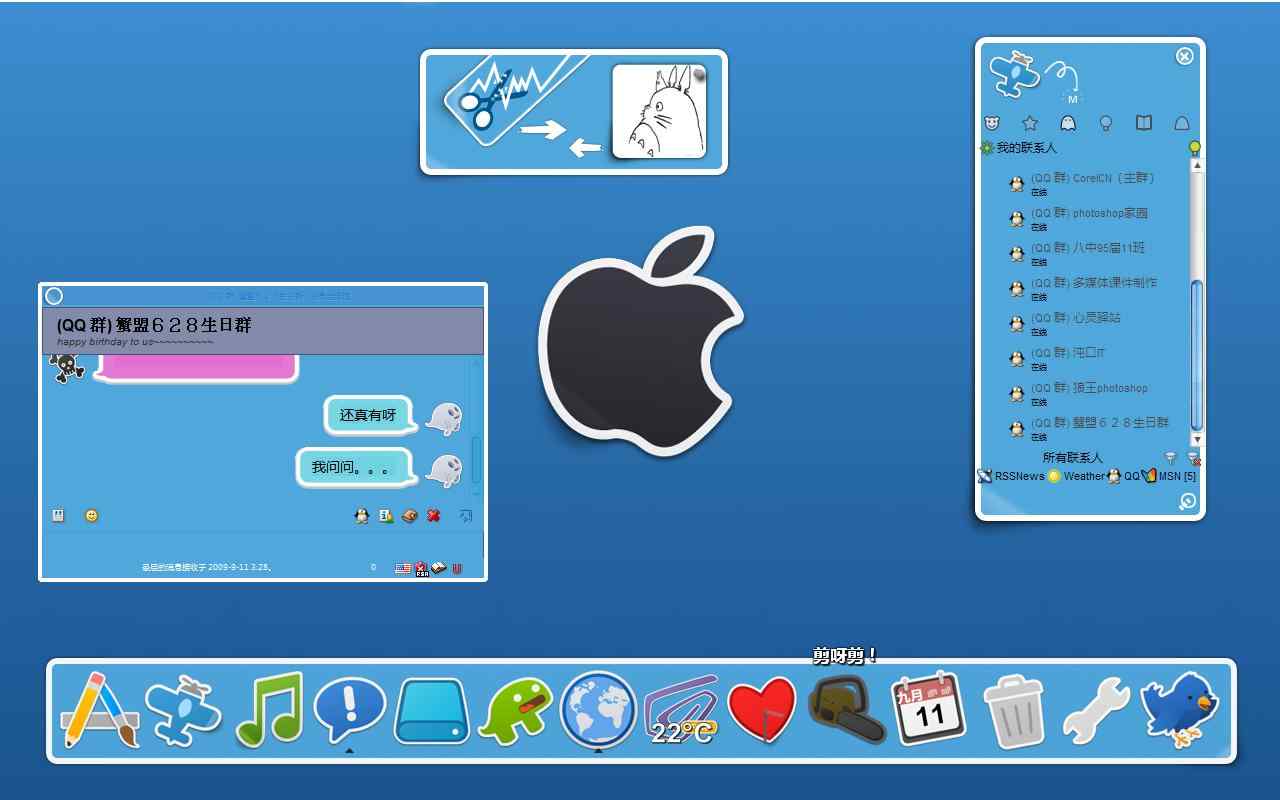The width and height of the screenshot is (1280, 800).
Task: Select contact (QQ 群) 沌口IT
Action: pyautogui.click(x=1056, y=358)
